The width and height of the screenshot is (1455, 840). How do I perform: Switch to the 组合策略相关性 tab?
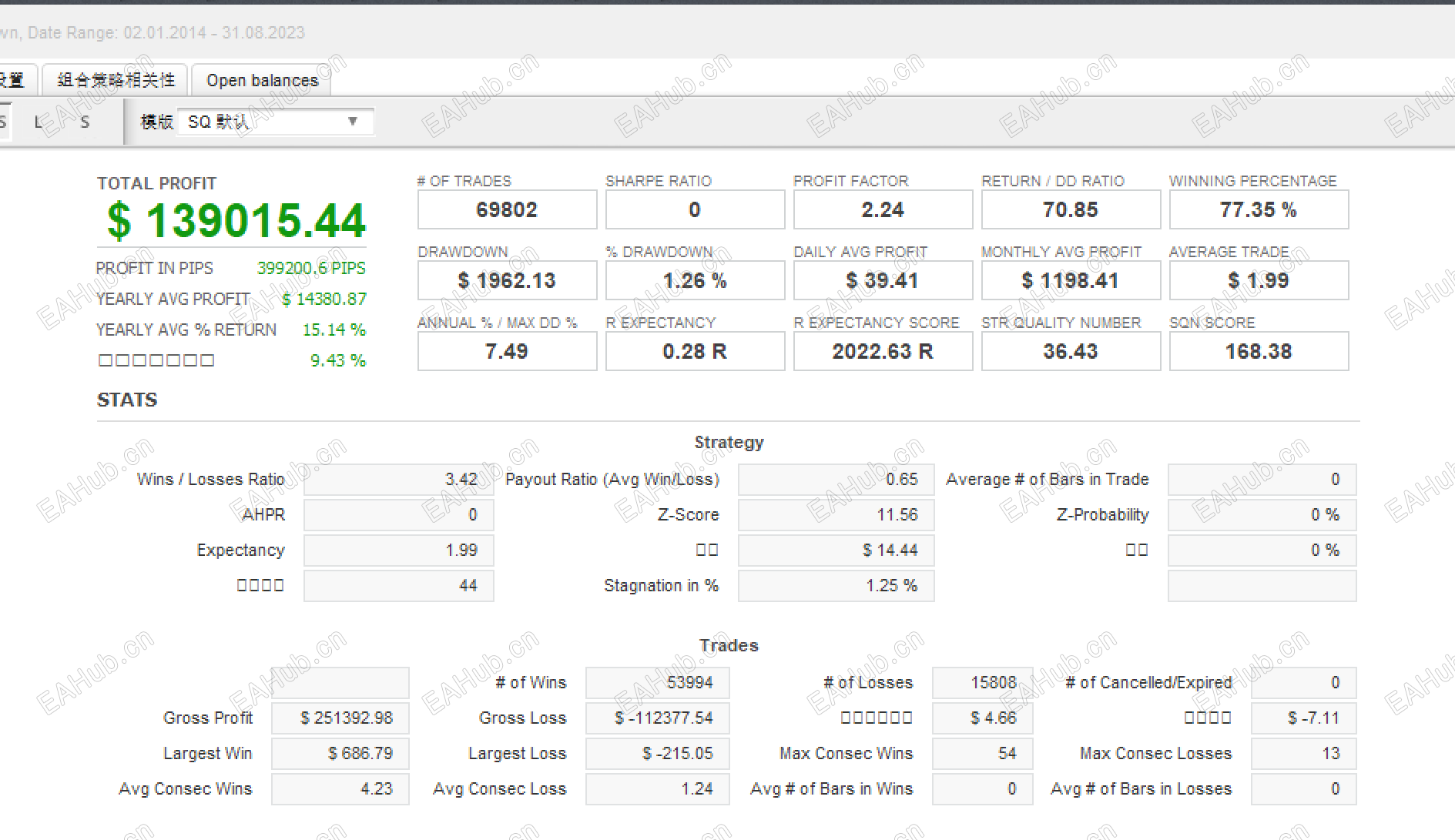coord(116,80)
